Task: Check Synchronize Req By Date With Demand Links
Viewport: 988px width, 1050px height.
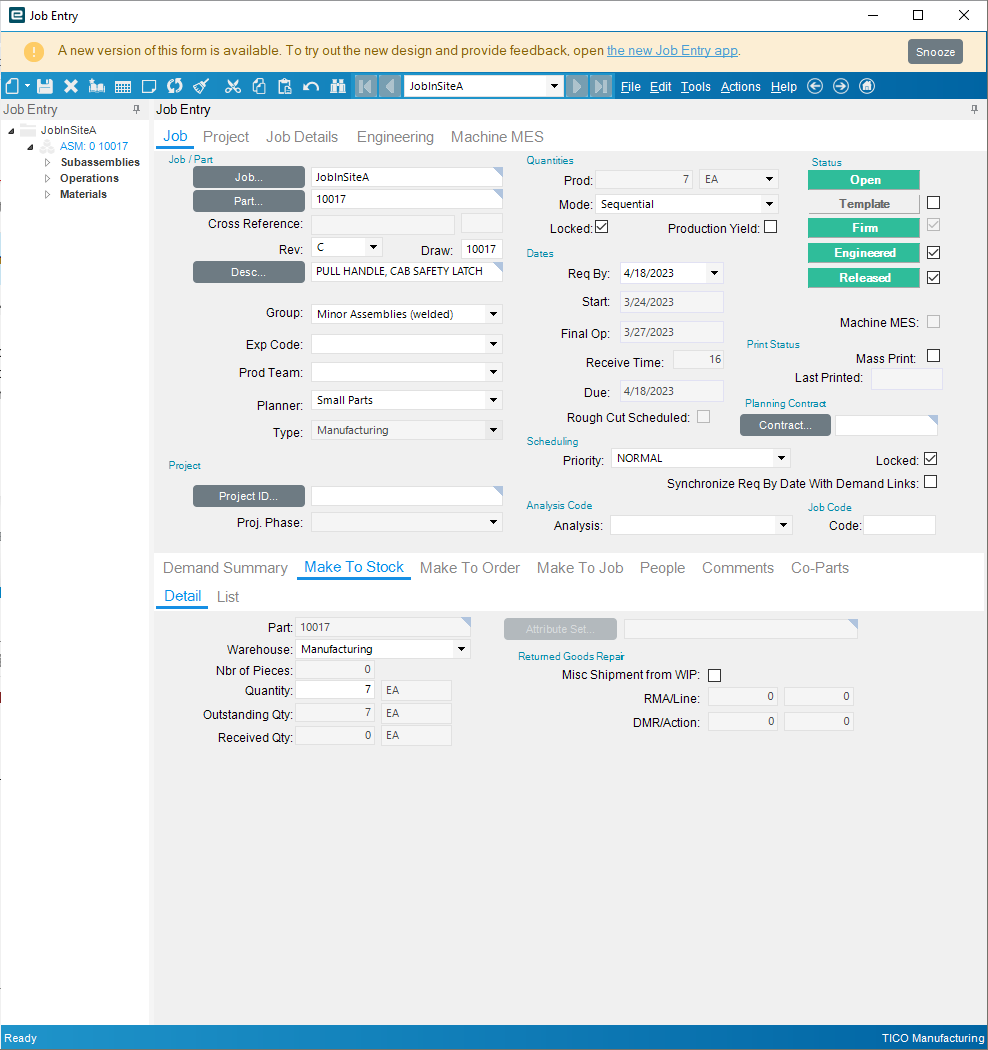Action: tap(930, 482)
